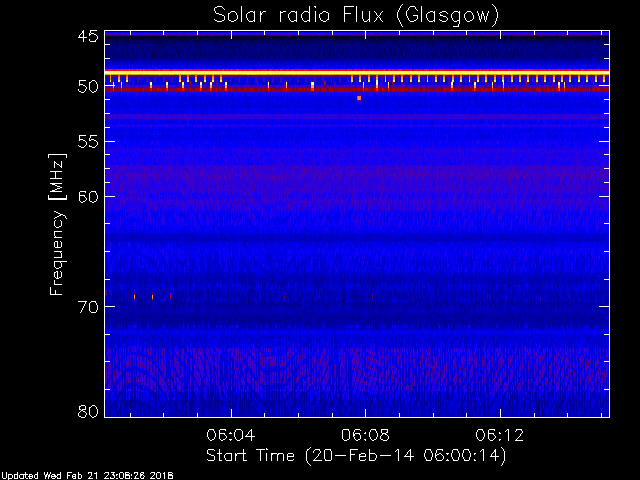Click the plot title "Solar radio Flux (Glasgow)"
Viewport: 640px width, 480px height.
click(x=356, y=15)
